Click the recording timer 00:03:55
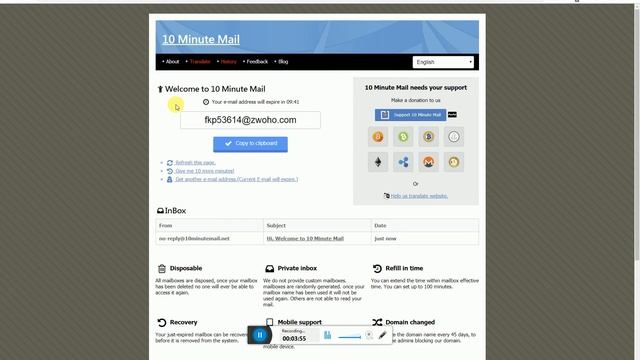Viewport: 640px width, 360px height. 294,338
